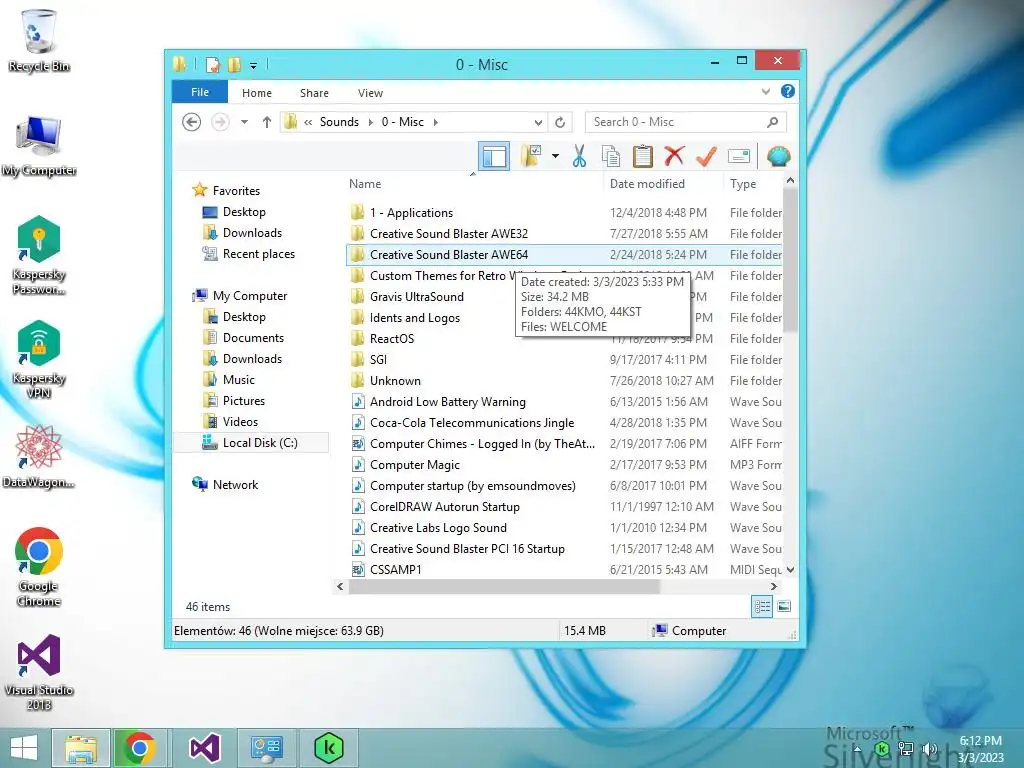Click the Paste clipboard icon
Screen dimensions: 1024x768
[643, 156]
